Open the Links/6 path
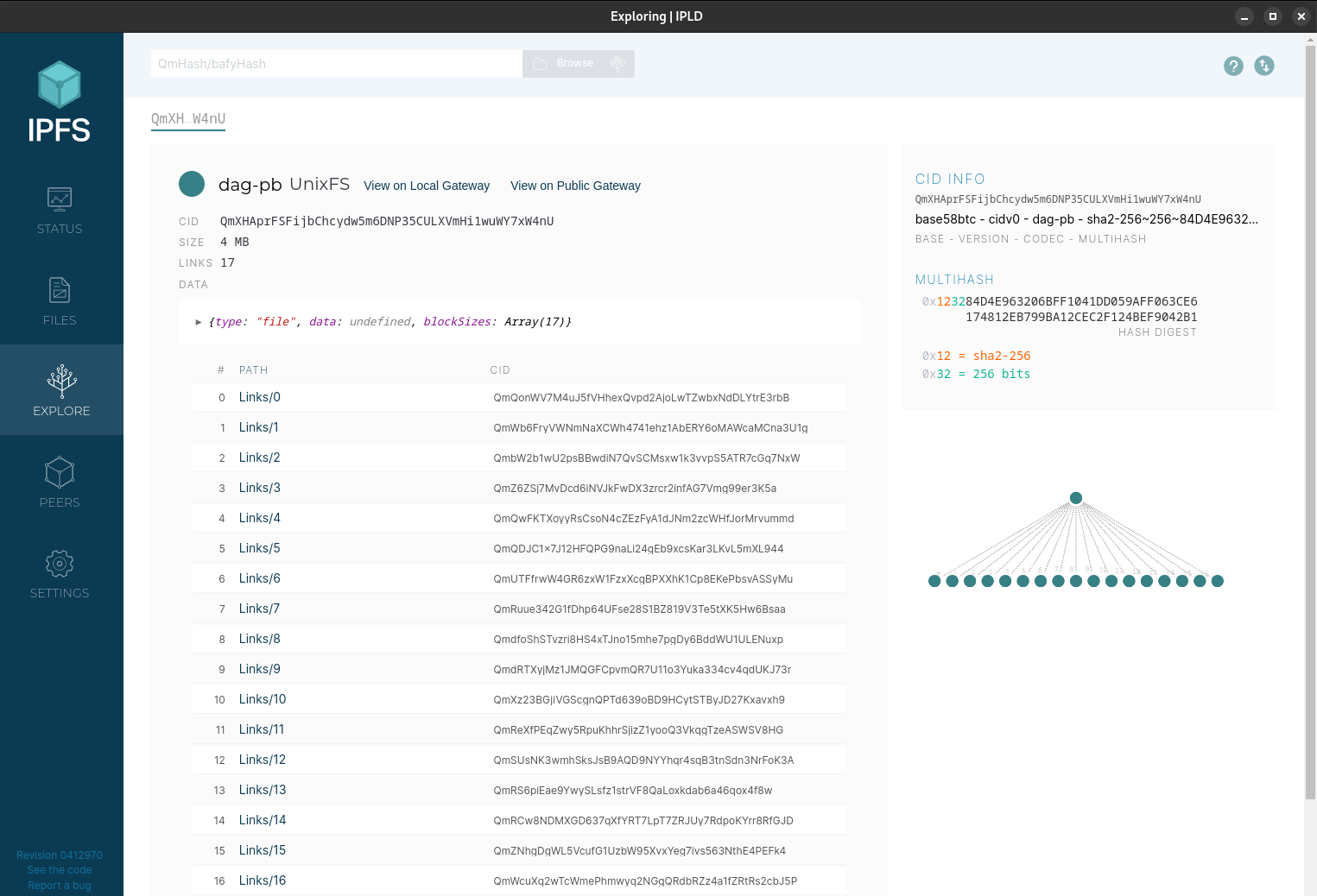Image resolution: width=1317 pixels, height=896 pixels. tap(260, 578)
